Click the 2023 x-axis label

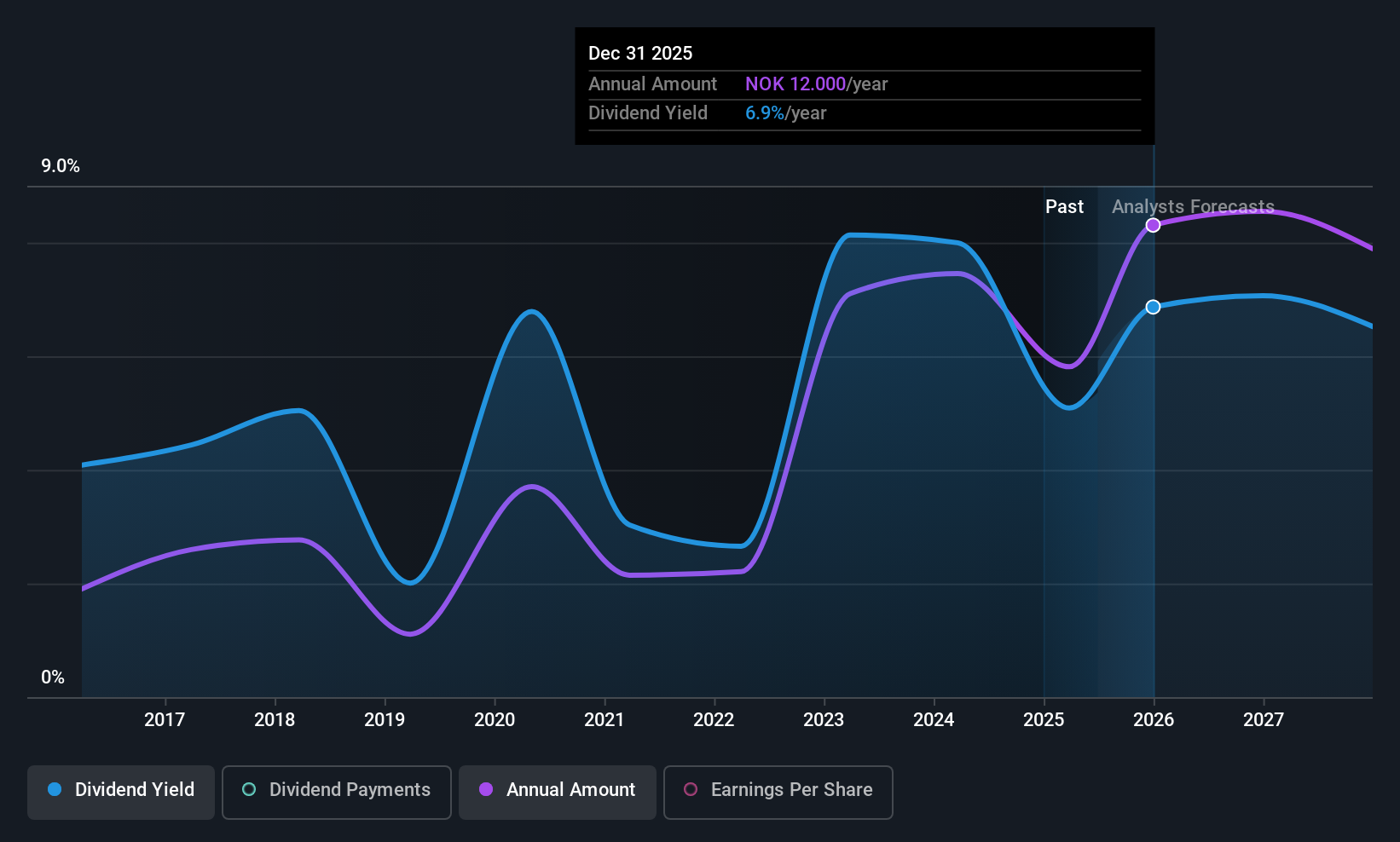824,720
